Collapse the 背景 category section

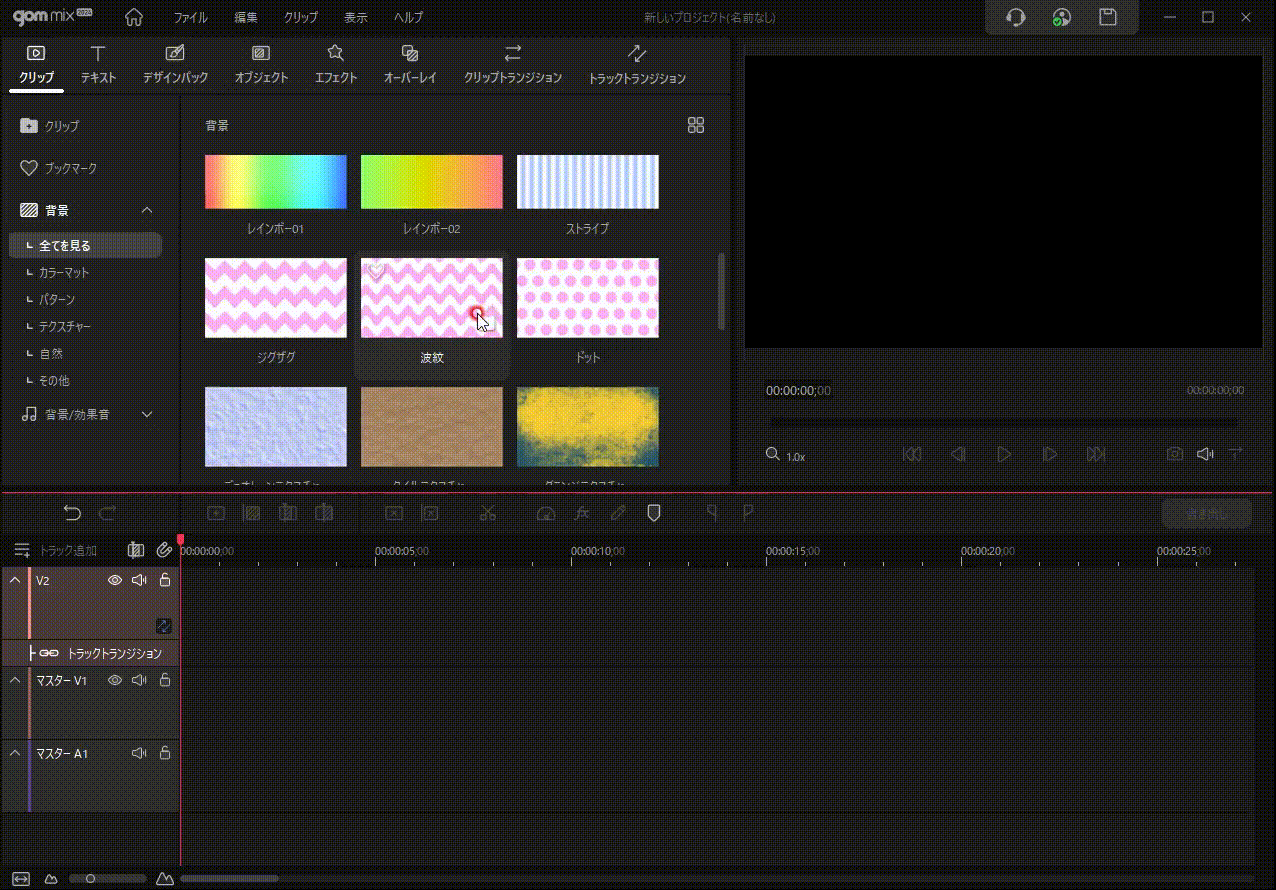[x=147, y=210]
